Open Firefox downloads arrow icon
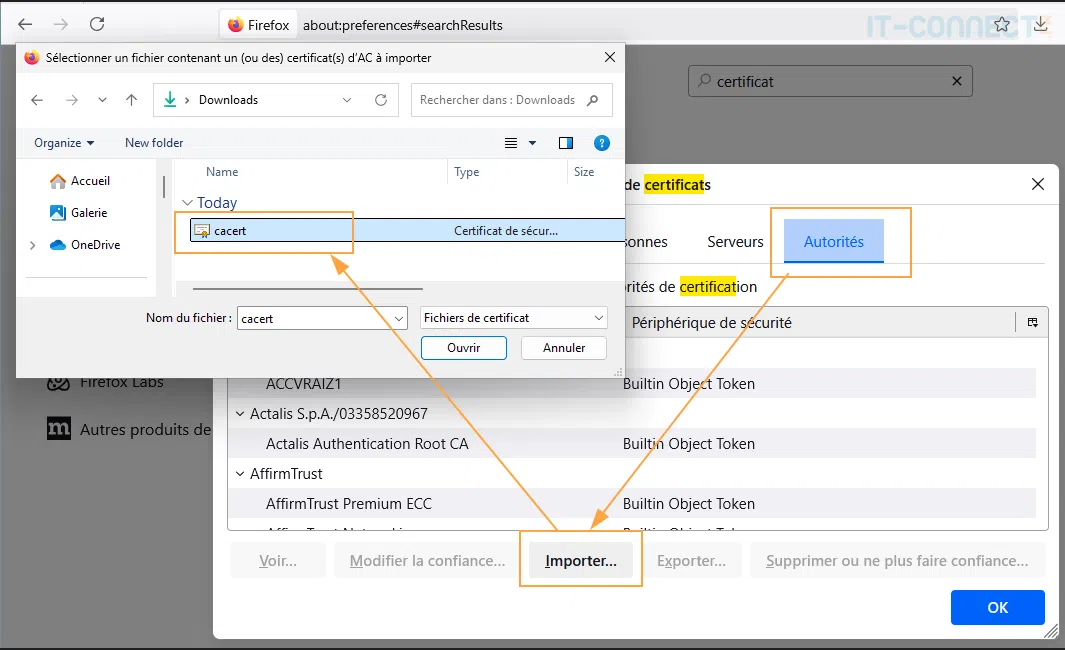 coord(1041,24)
